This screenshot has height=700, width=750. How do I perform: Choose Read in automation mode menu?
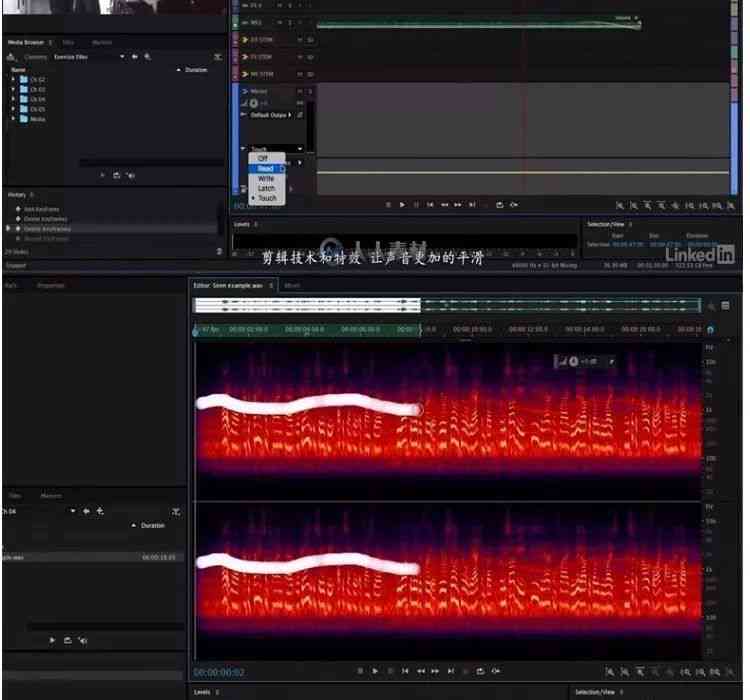click(266, 169)
